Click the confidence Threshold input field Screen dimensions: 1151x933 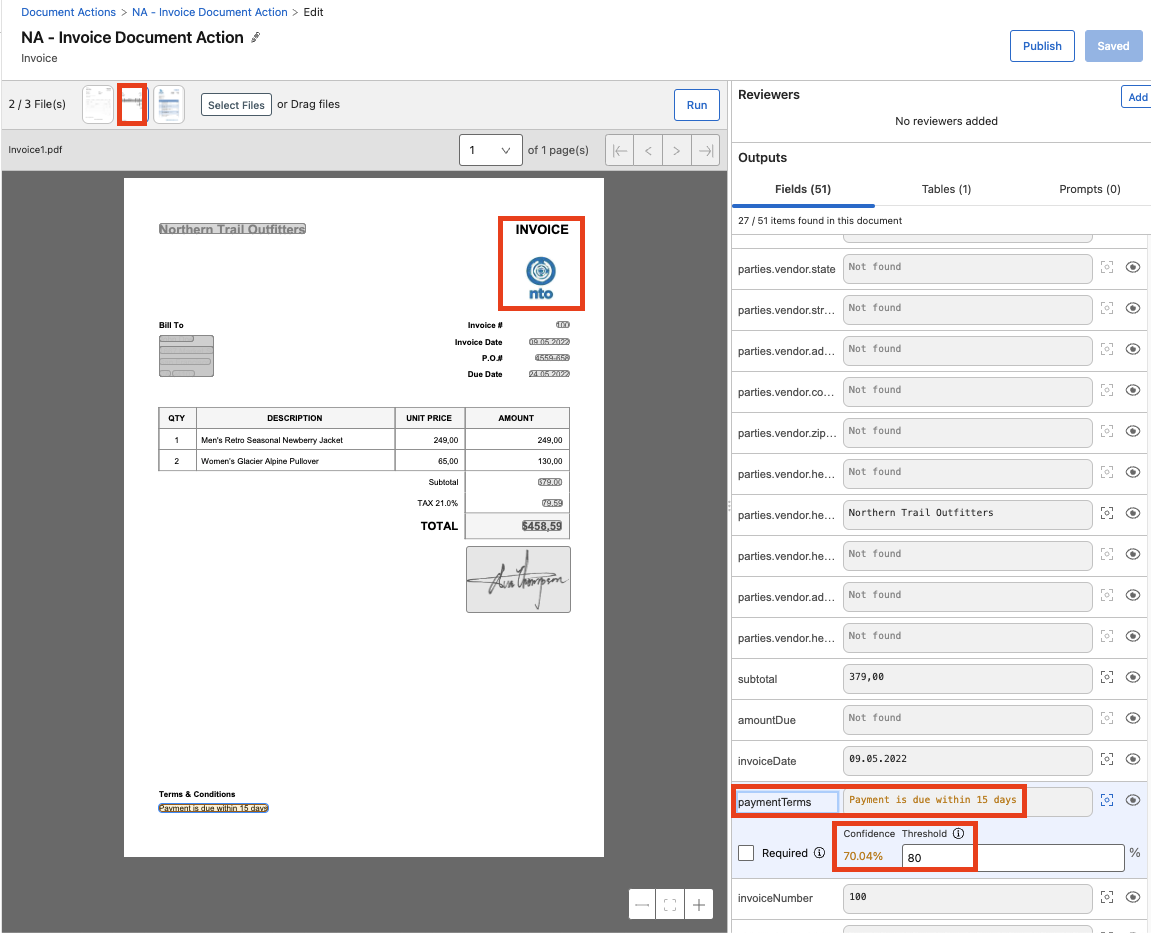(1013, 857)
